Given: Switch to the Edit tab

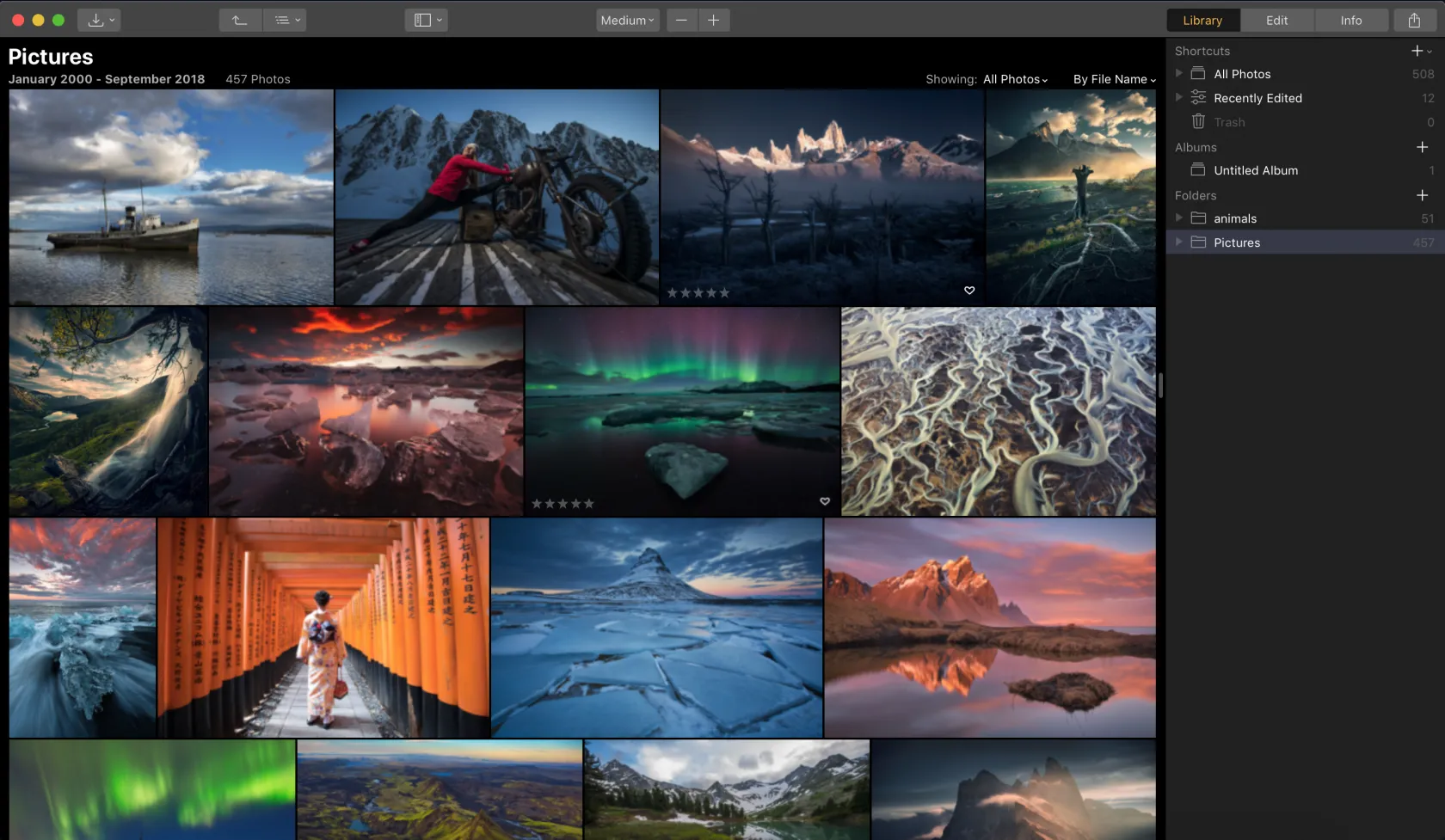Looking at the screenshot, I should pyautogui.click(x=1276, y=20).
